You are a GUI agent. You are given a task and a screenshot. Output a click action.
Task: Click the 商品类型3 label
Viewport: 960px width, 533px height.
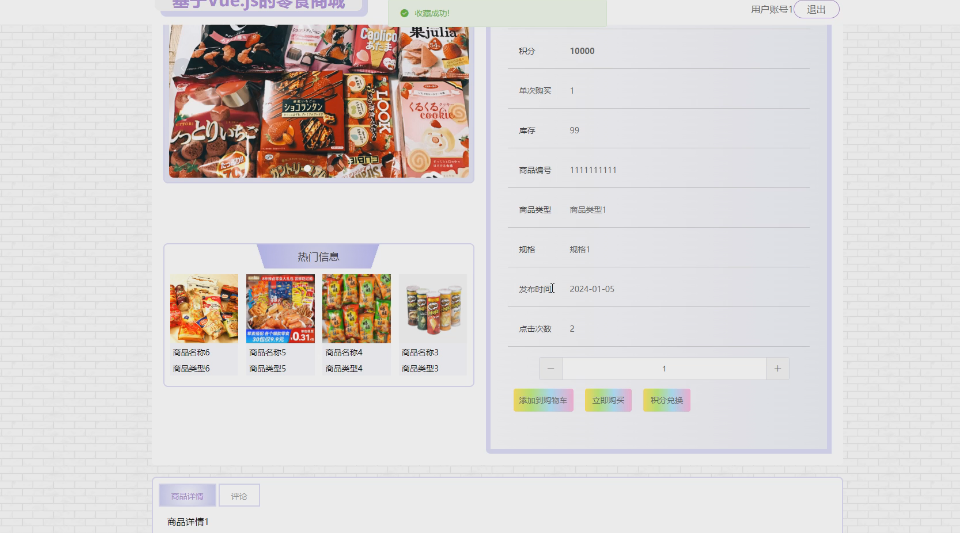pyautogui.click(x=420, y=368)
